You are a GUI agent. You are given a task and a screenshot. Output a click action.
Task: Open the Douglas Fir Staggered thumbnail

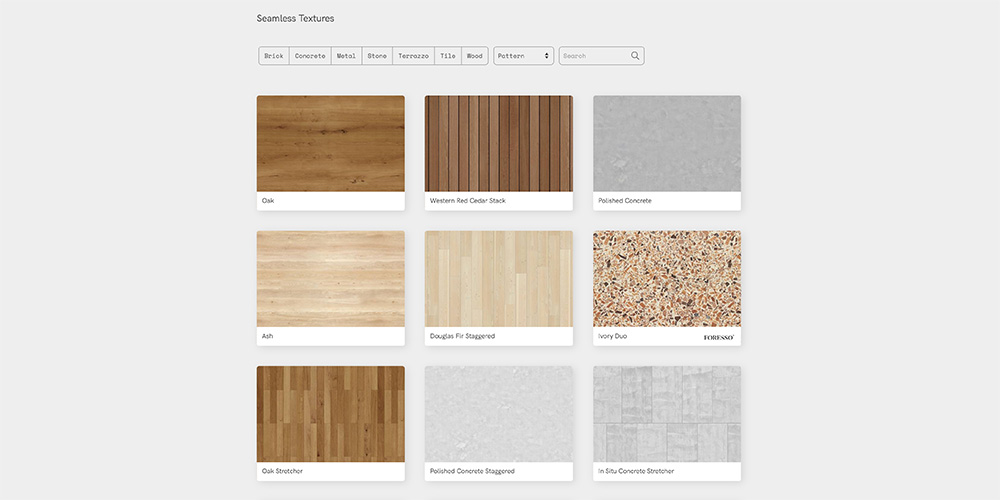coord(499,279)
